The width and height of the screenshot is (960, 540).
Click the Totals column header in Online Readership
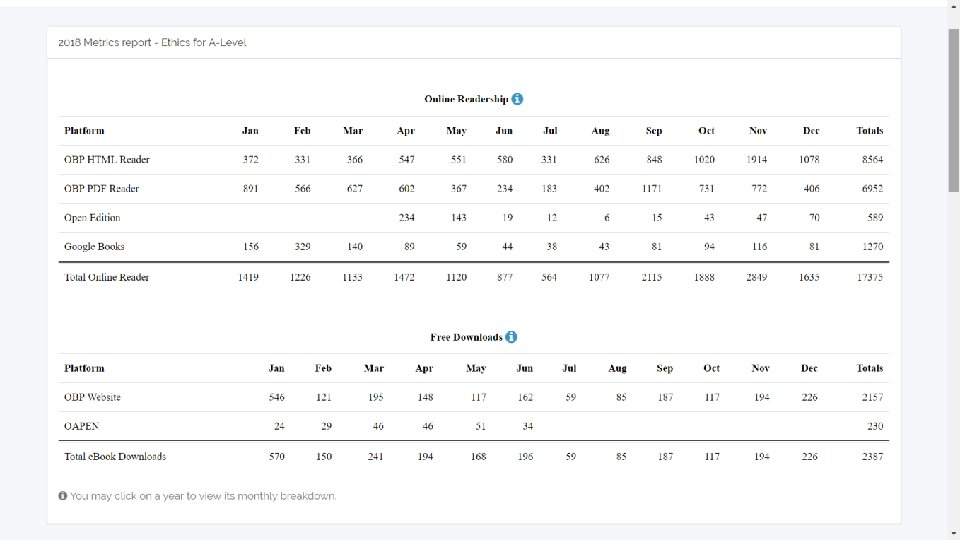coord(869,131)
